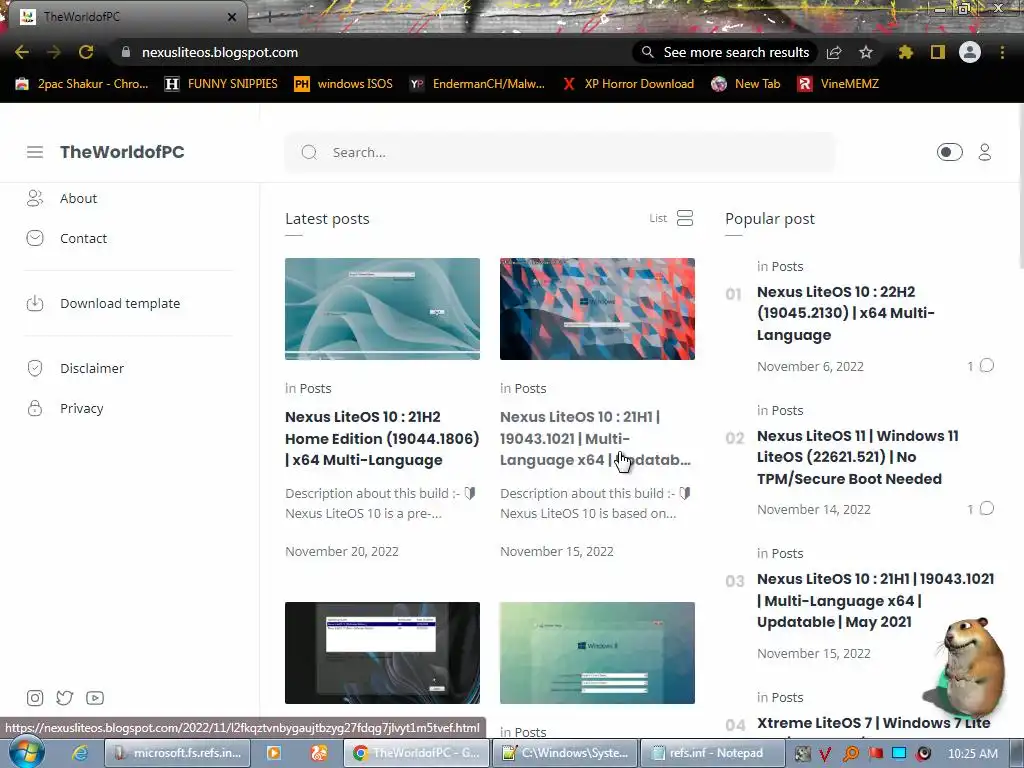This screenshot has width=1024, height=768.
Task: Open Contact in sidebar
Action: pyautogui.click(x=83, y=238)
